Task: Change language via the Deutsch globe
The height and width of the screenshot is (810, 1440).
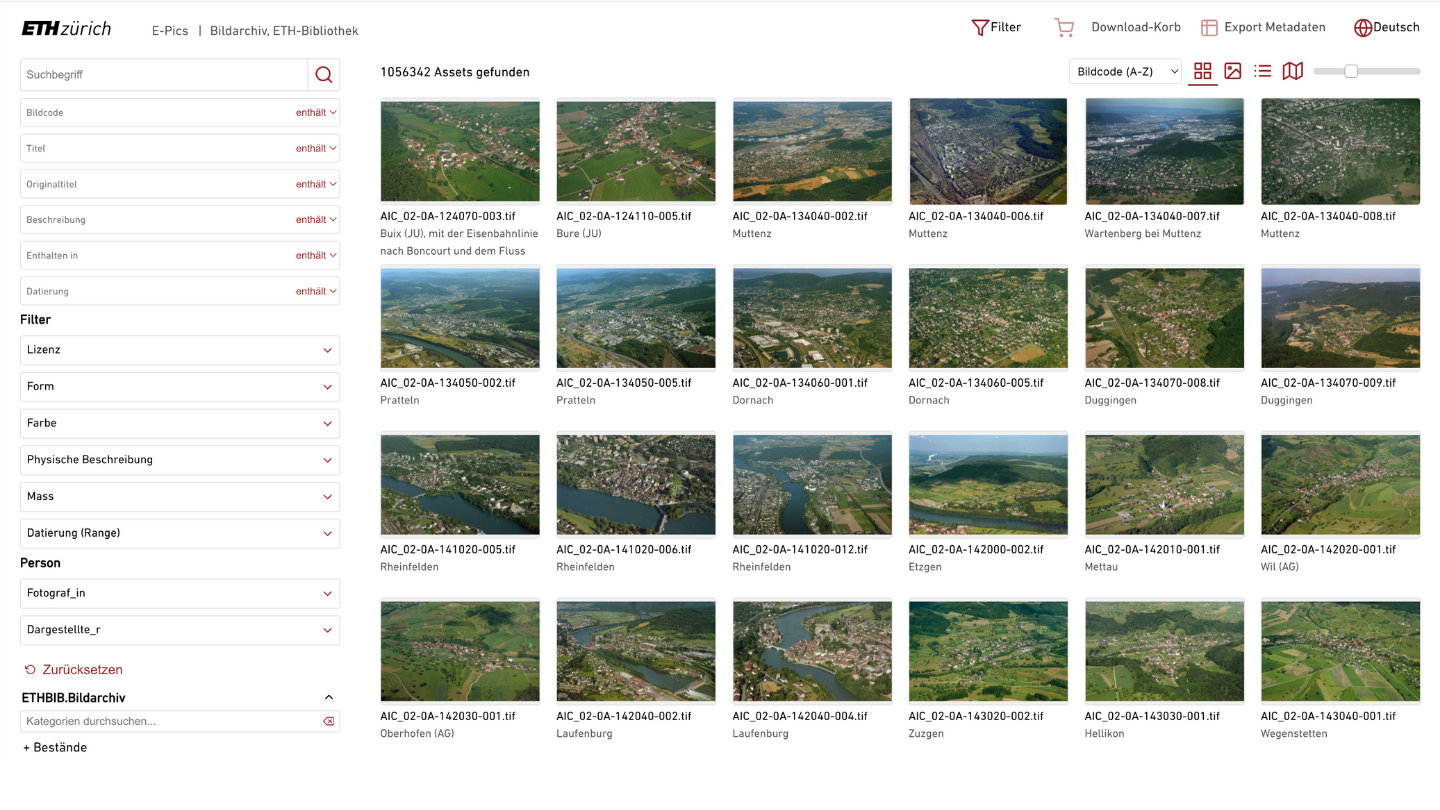Action: tap(1363, 28)
